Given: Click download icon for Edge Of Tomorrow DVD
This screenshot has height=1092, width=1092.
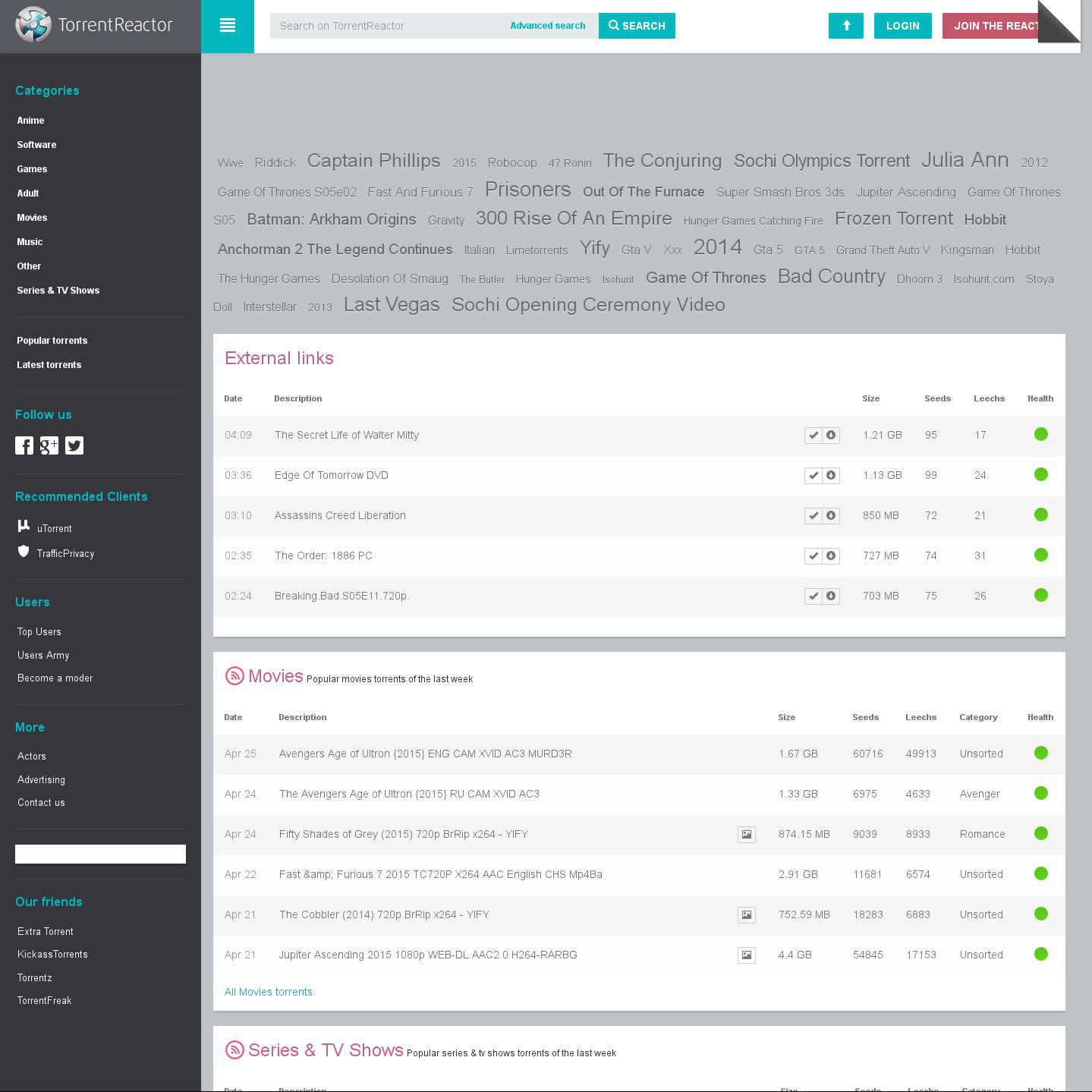Looking at the screenshot, I should point(831,476).
